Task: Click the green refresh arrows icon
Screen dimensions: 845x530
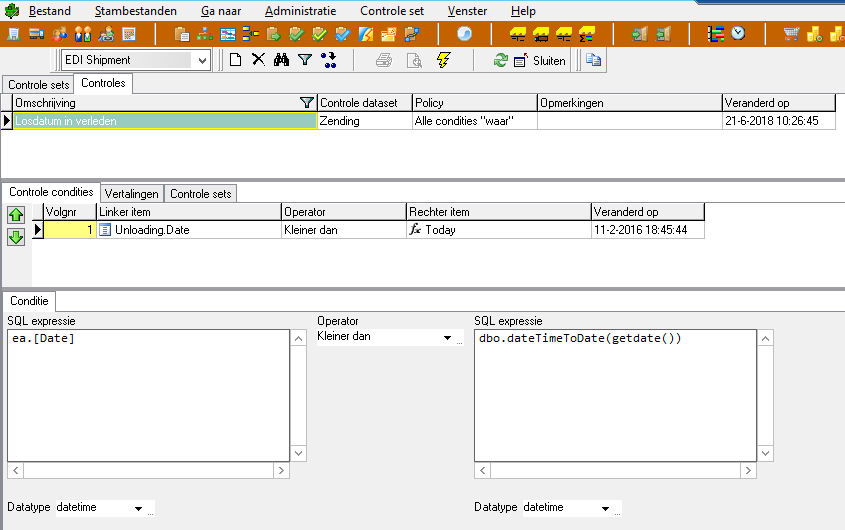Action: pos(500,60)
